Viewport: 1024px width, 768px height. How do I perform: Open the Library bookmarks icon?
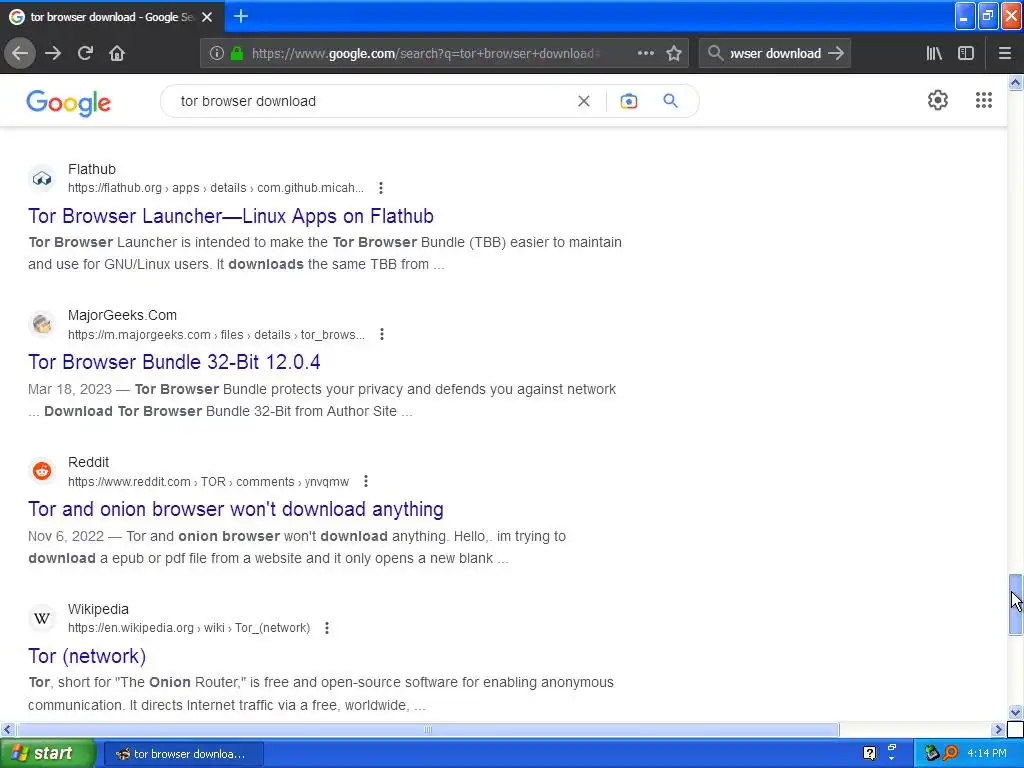coord(934,54)
